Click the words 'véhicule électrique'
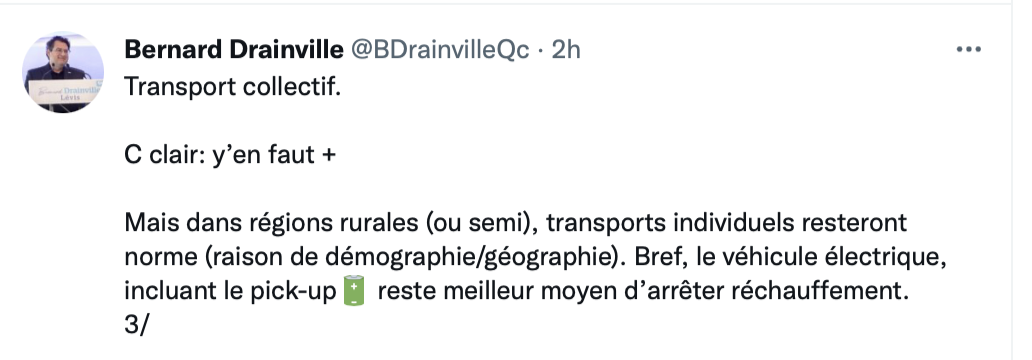1032x360 pixels. 828,257
